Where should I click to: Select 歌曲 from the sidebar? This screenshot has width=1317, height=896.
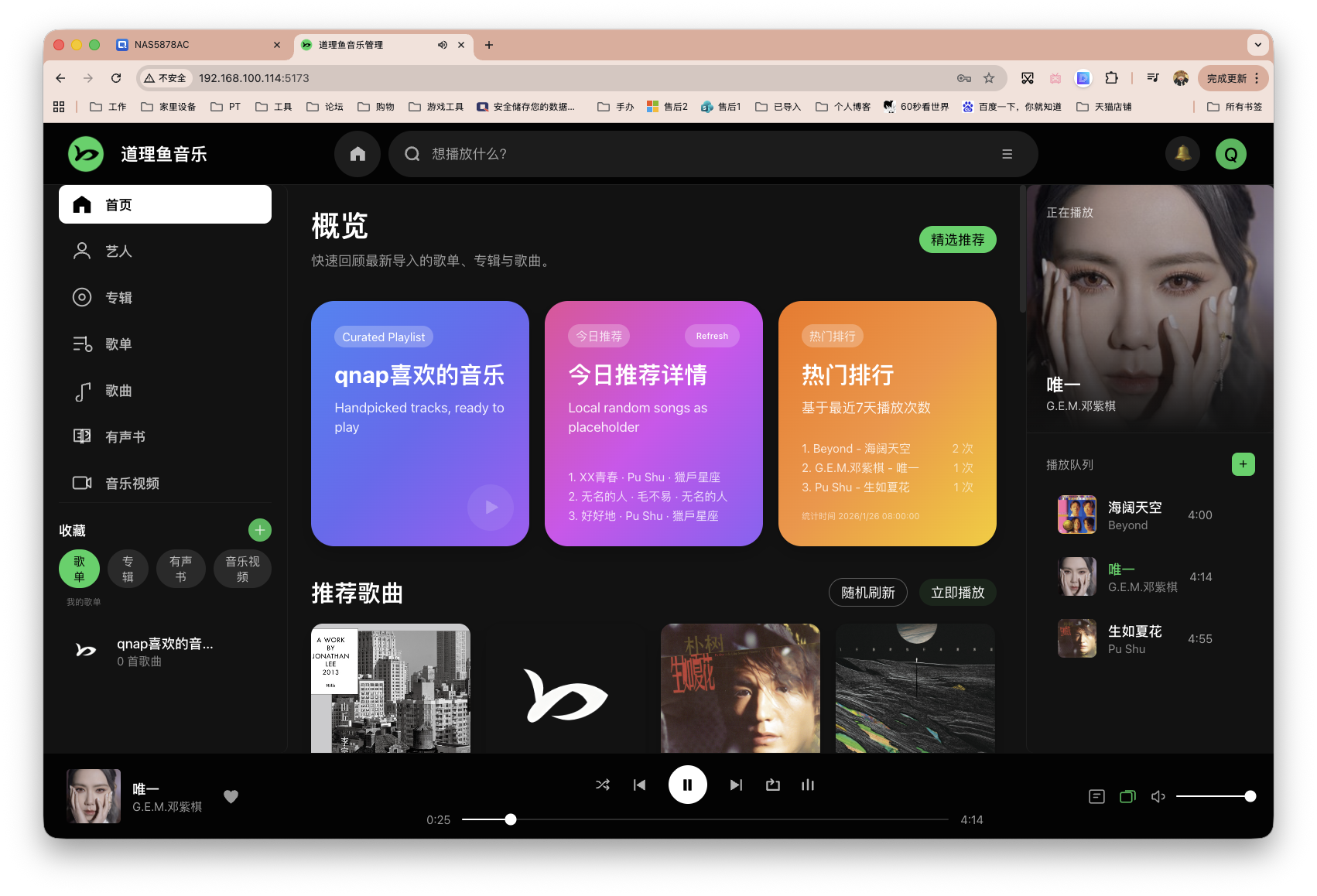point(118,390)
